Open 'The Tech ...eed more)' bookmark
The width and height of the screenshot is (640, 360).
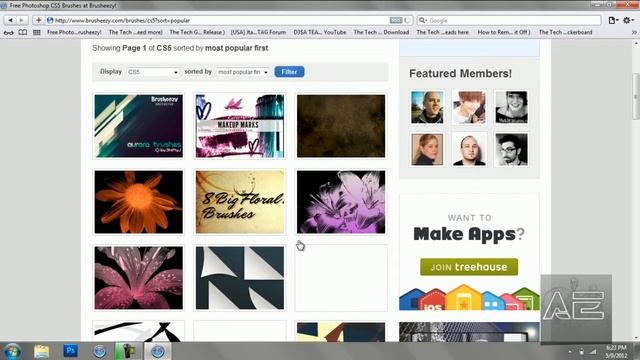point(136,32)
